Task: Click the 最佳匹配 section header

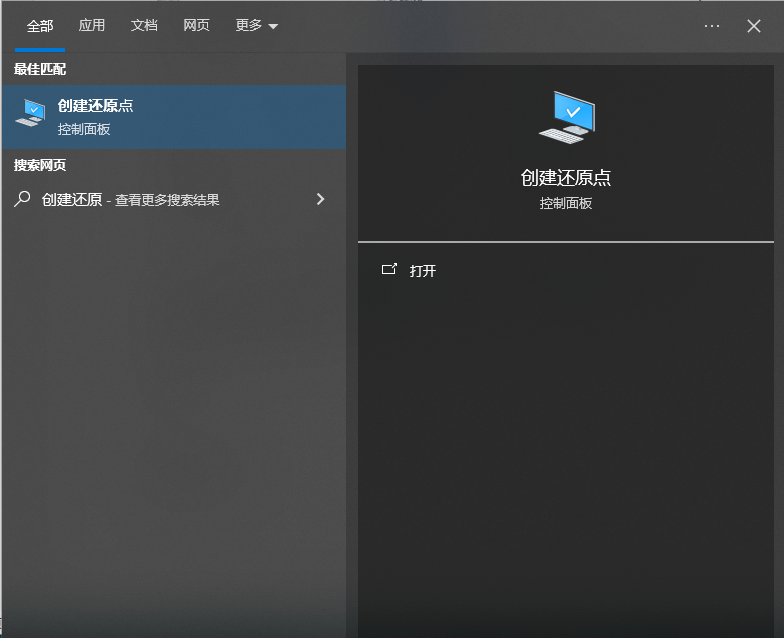Action: pos(40,69)
